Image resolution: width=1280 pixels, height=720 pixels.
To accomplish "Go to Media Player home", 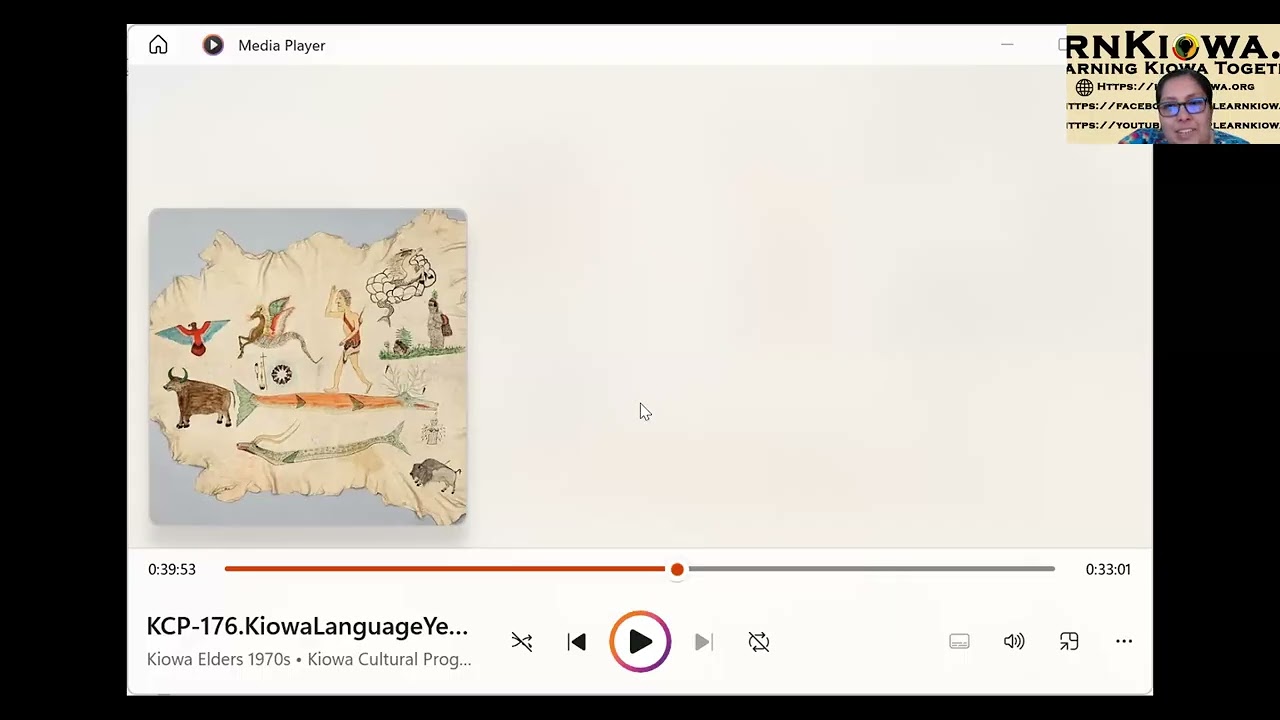I will pyautogui.click(x=158, y=45).
